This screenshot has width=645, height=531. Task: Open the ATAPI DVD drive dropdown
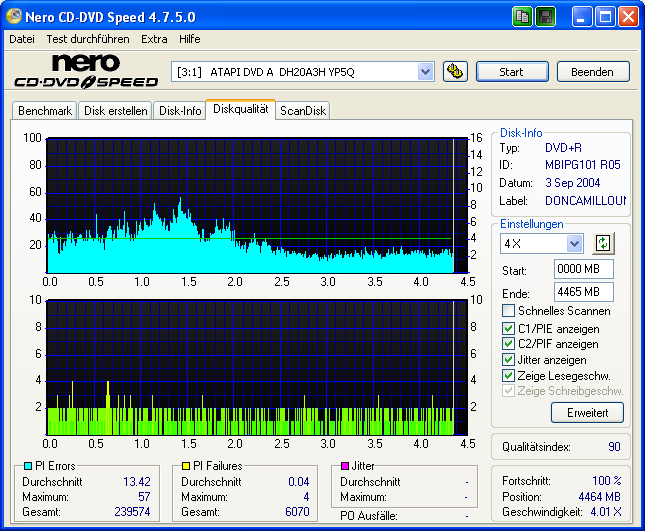[x=425, y=72]
